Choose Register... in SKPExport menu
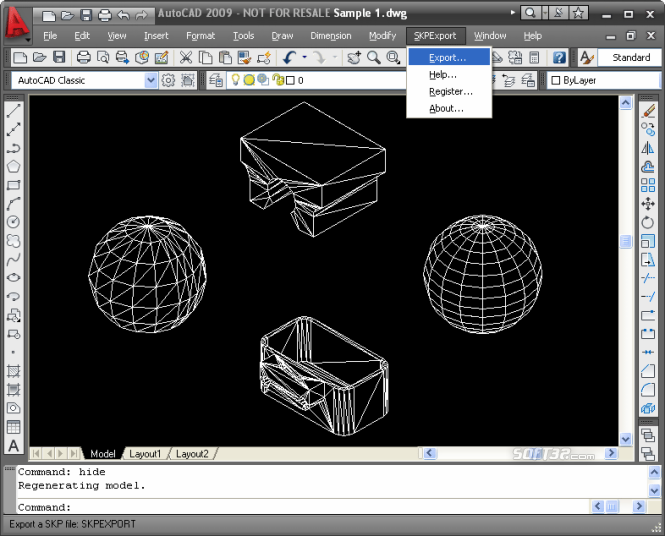Image resolution: width=665 pixels, height=536 pixels. pos(449,92)
